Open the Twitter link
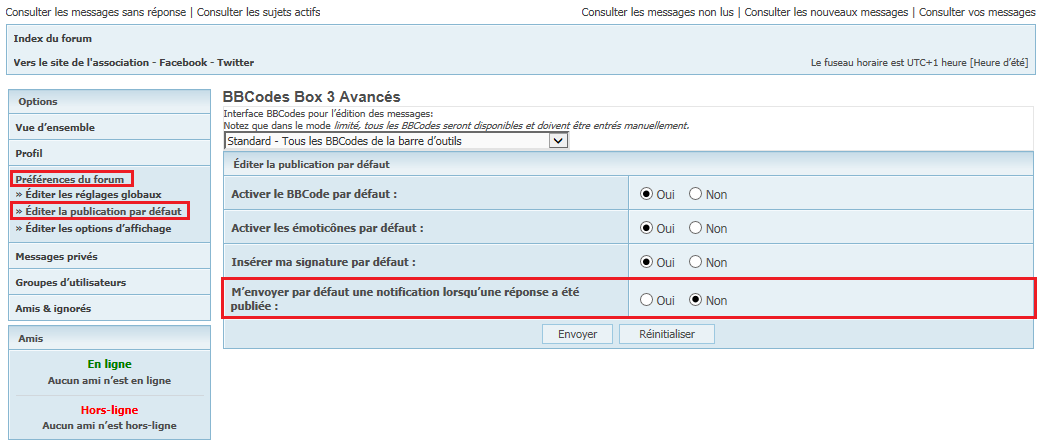The width and height of the screenshot is (1038, 444). coord(236,62)
